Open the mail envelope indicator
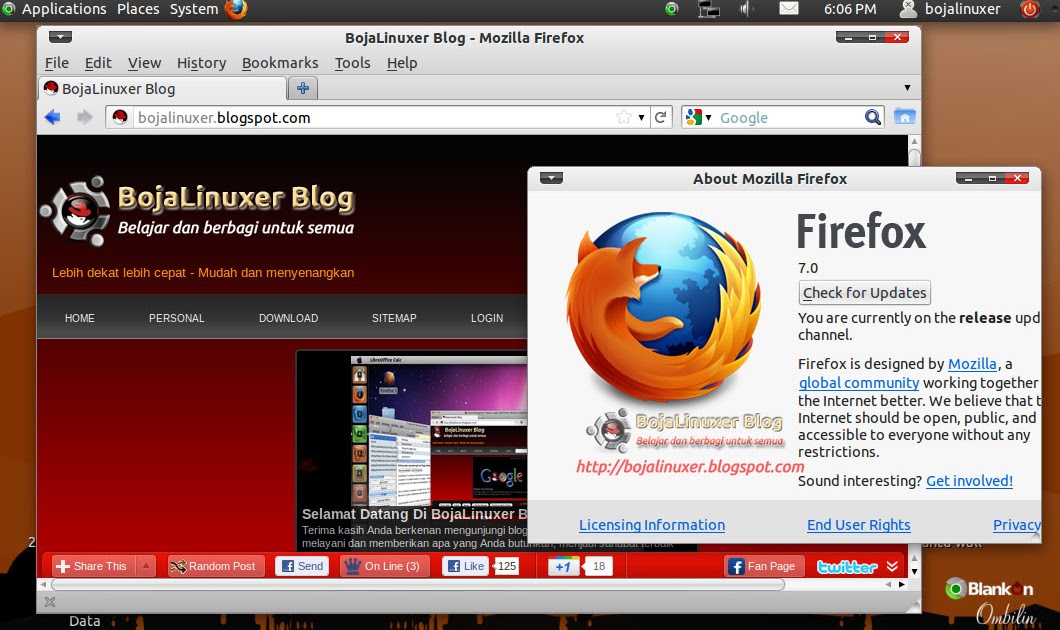Image resolution: width=1060 pixels, height=630 pixels. pos(789,9)
